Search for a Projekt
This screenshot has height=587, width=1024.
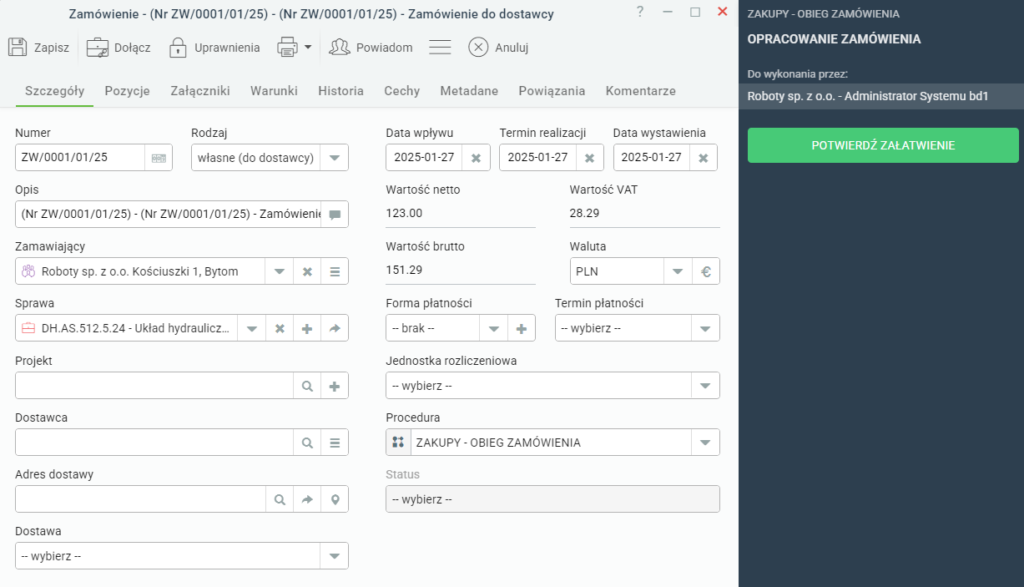307,386
